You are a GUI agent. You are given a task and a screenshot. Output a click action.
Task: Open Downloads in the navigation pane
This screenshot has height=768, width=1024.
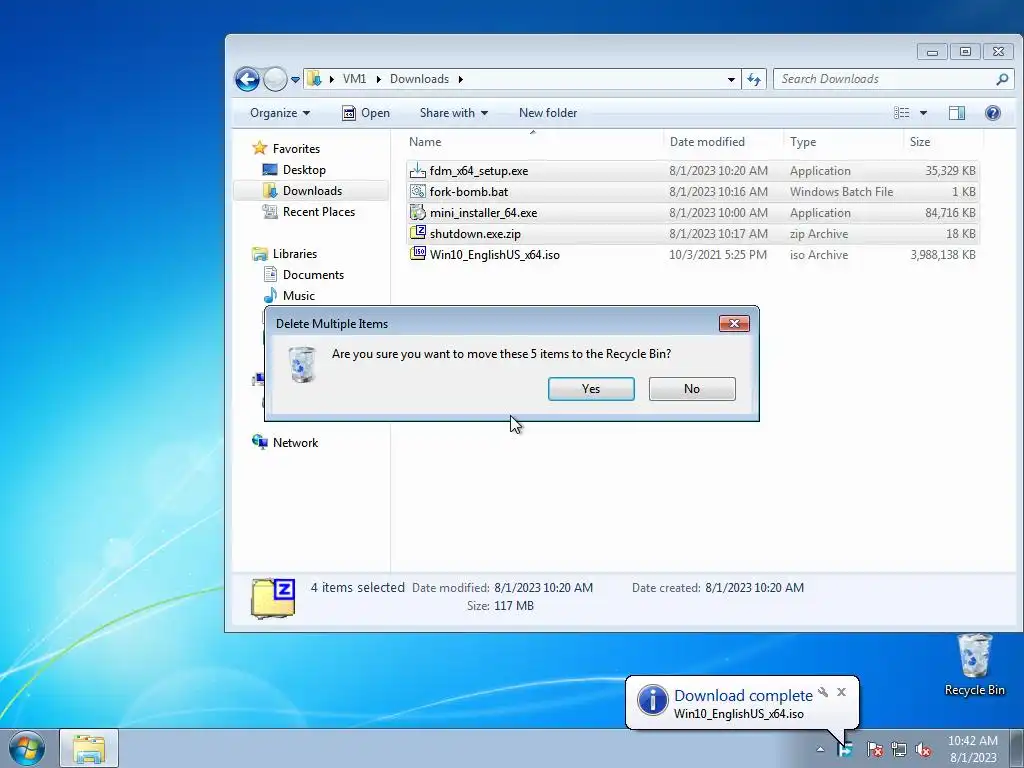click(x=312, y=191)
